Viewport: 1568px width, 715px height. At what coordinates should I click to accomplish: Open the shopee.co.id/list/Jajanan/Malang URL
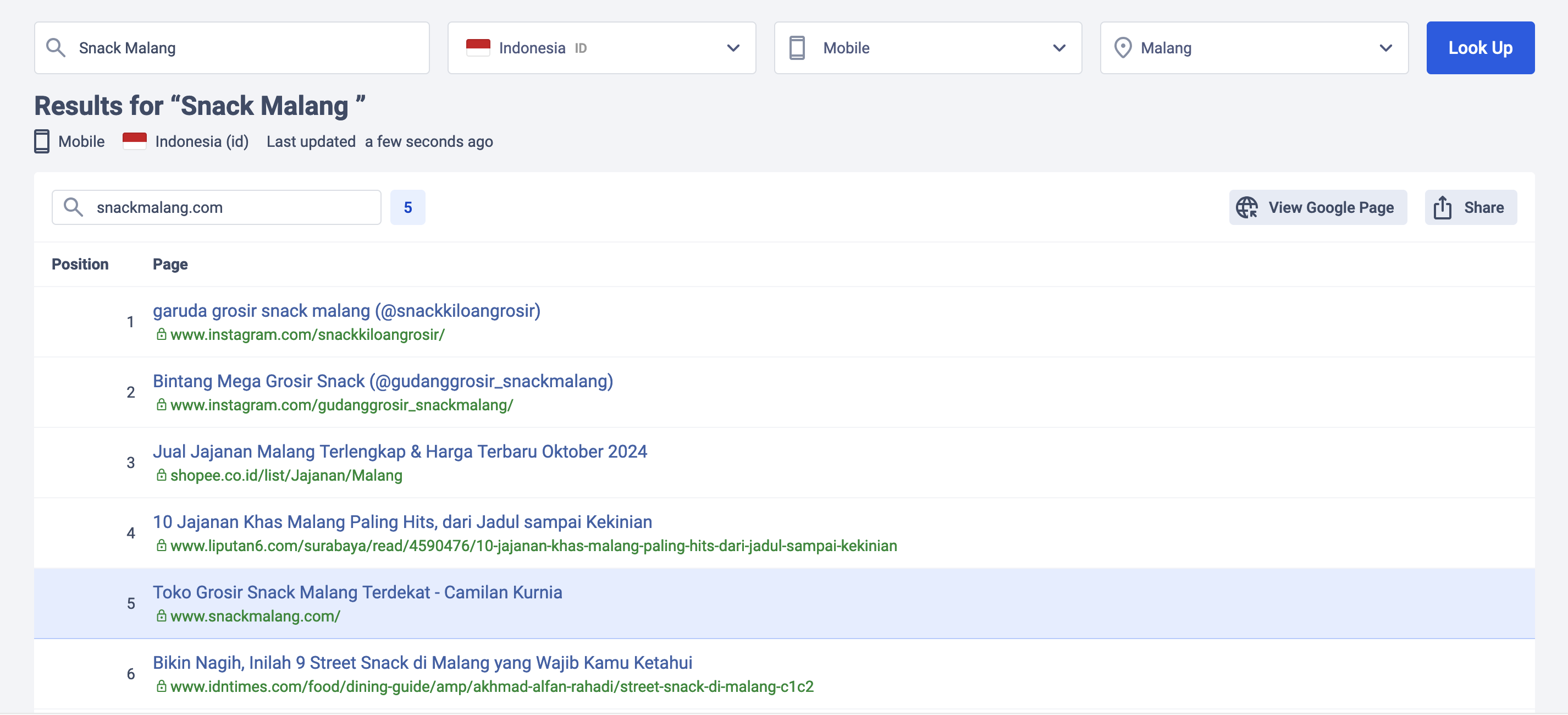tap(286, 476)
